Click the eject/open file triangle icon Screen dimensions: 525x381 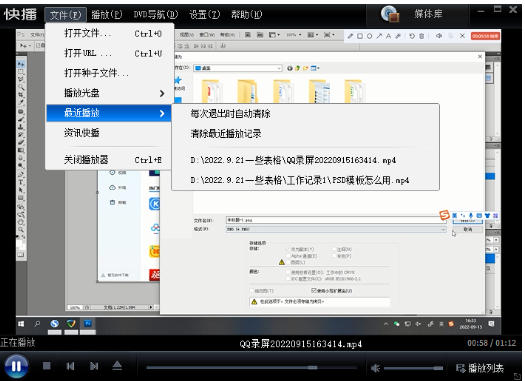(x=117, y=366)
